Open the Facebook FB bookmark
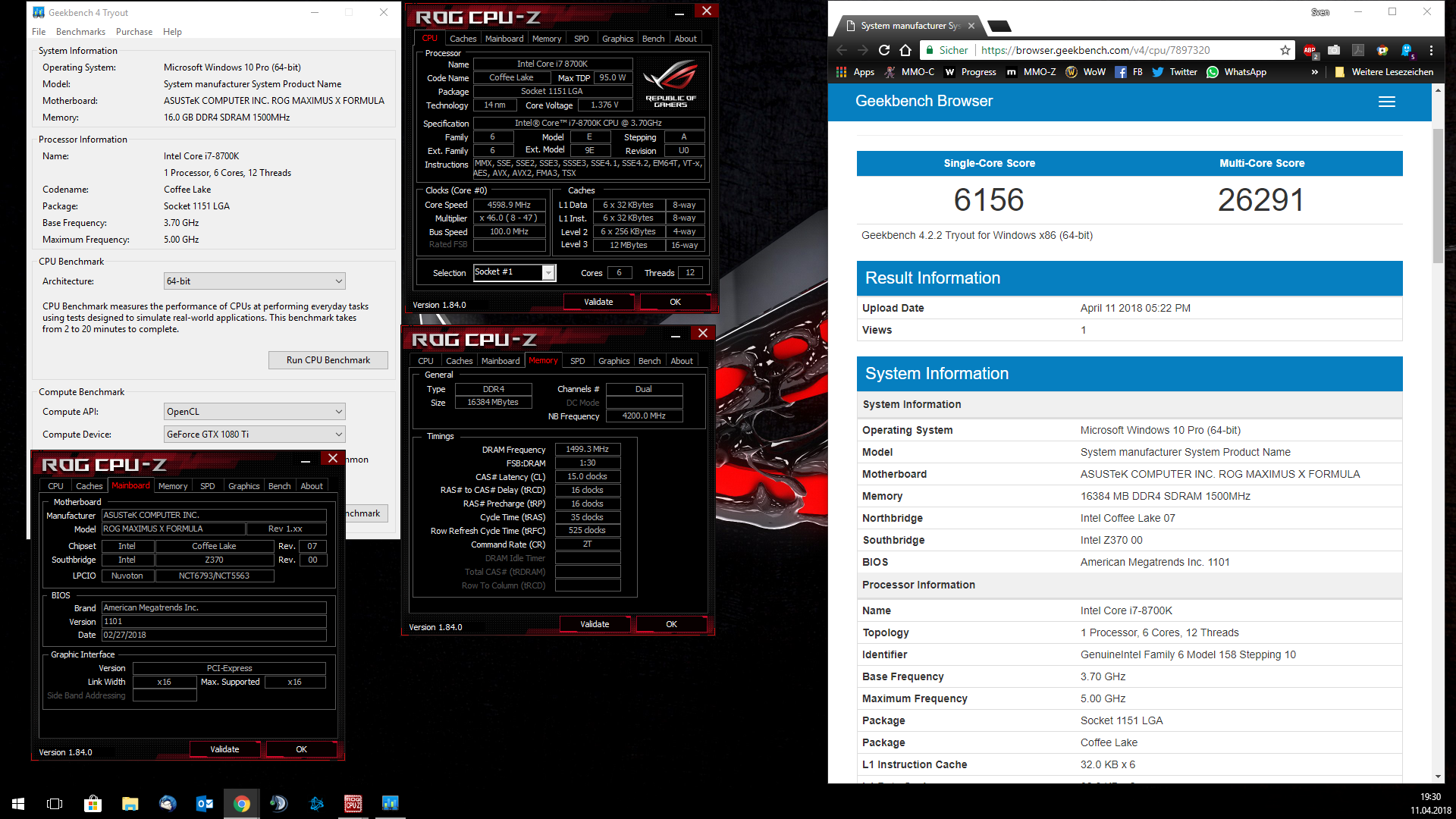 (1128, 72)
